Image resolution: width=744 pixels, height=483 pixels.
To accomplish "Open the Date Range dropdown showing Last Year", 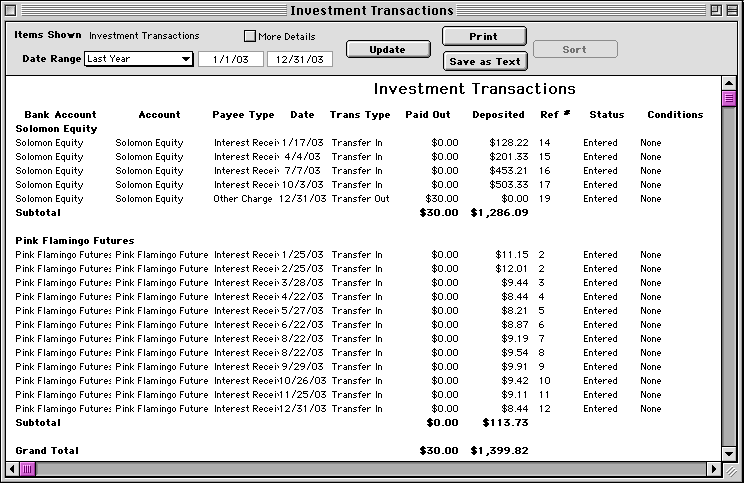I will 139,59.
